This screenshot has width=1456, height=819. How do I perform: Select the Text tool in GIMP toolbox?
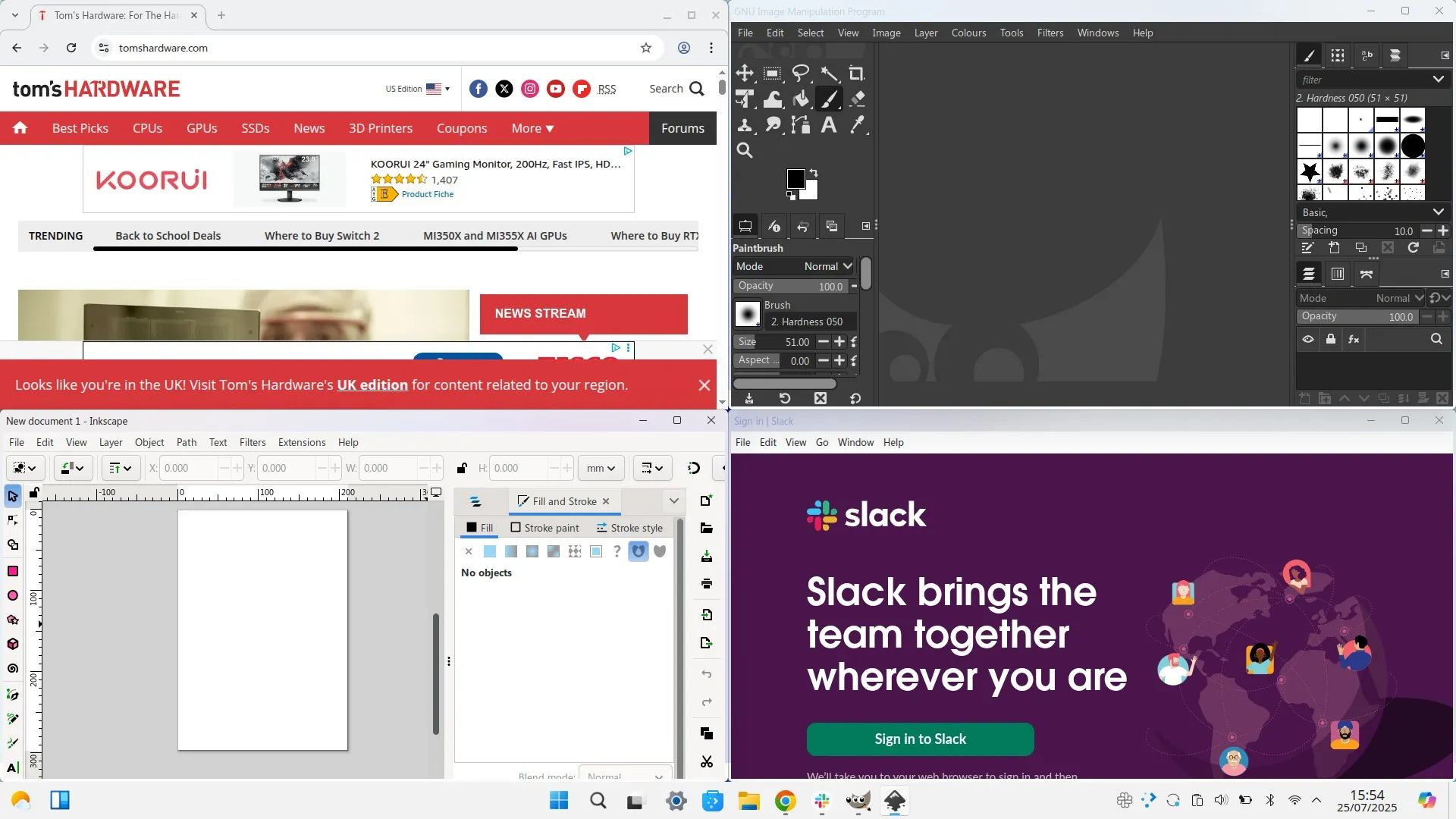tap(829, 124)
